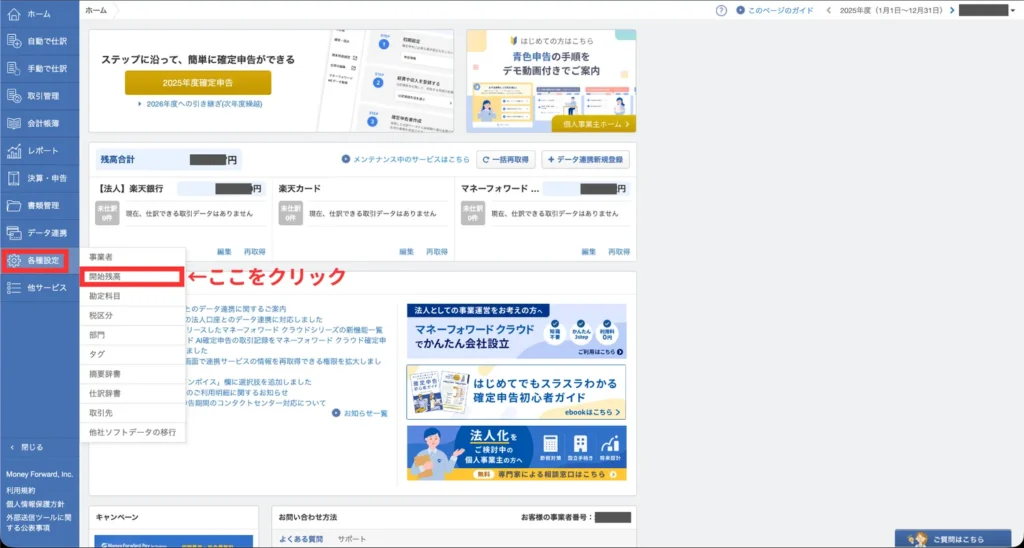This screenshot has width=1024, height=548.
Task: Open かんたん会社設立 banner
Action: click(x=516, y=331)
